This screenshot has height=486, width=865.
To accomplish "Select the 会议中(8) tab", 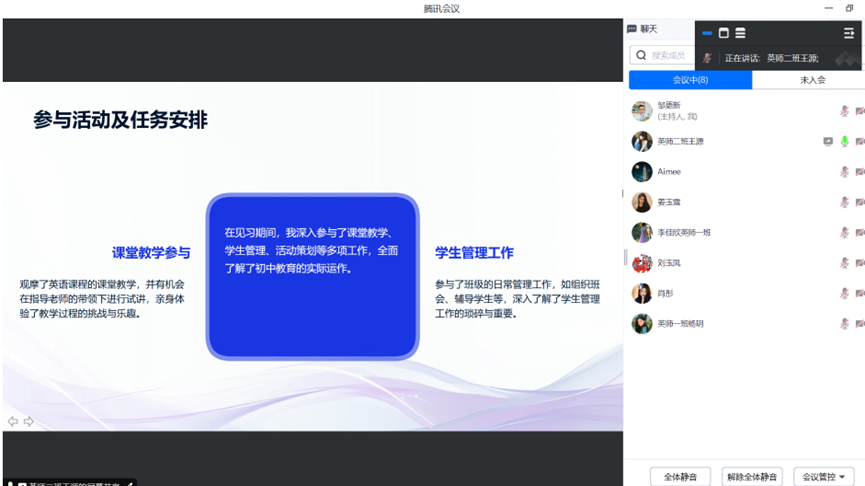I will pos(690,80).
